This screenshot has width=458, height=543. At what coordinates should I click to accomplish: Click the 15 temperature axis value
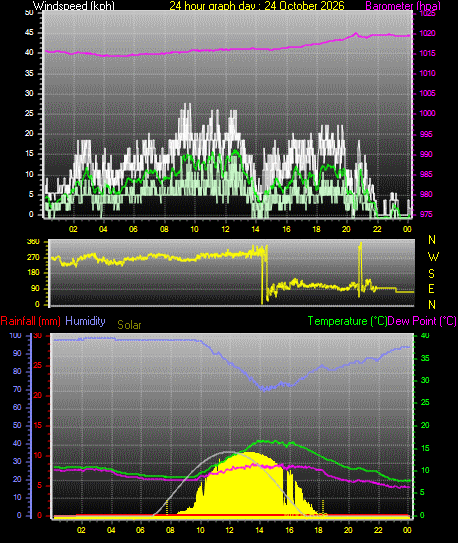425,448
